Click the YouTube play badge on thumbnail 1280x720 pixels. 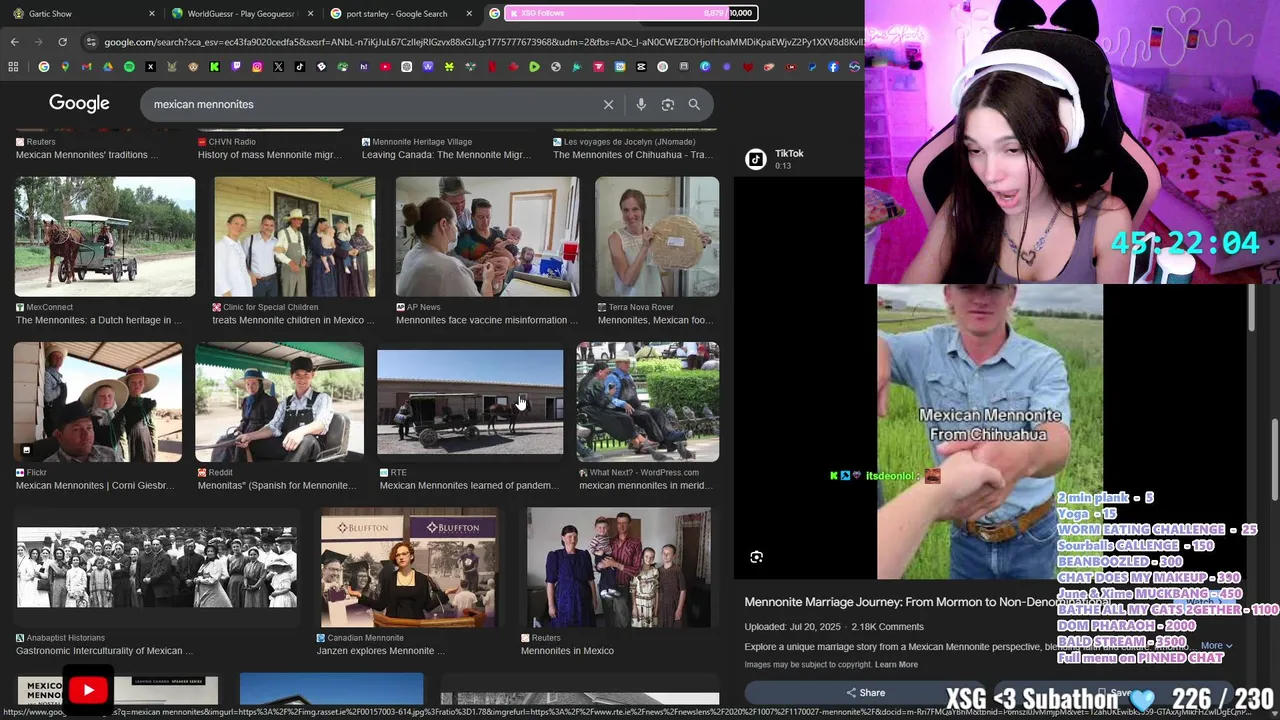pos(88,690)
